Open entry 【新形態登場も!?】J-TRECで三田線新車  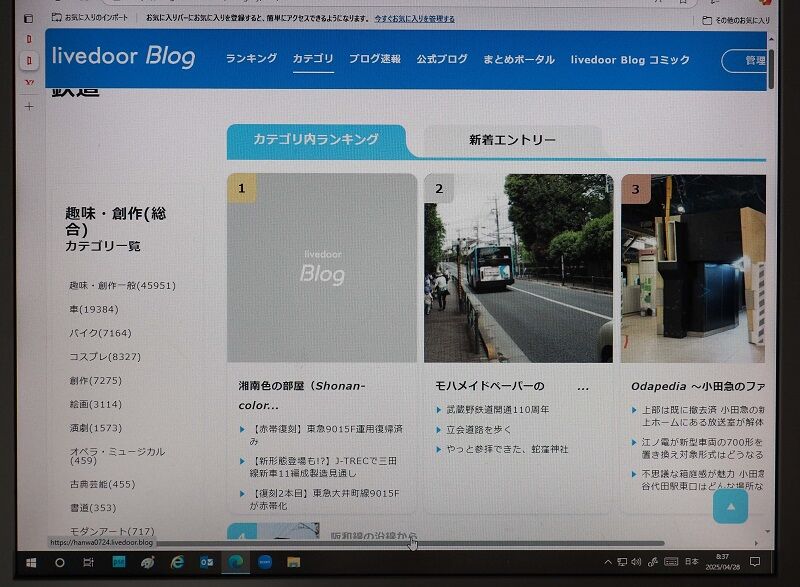click(323, 467)
